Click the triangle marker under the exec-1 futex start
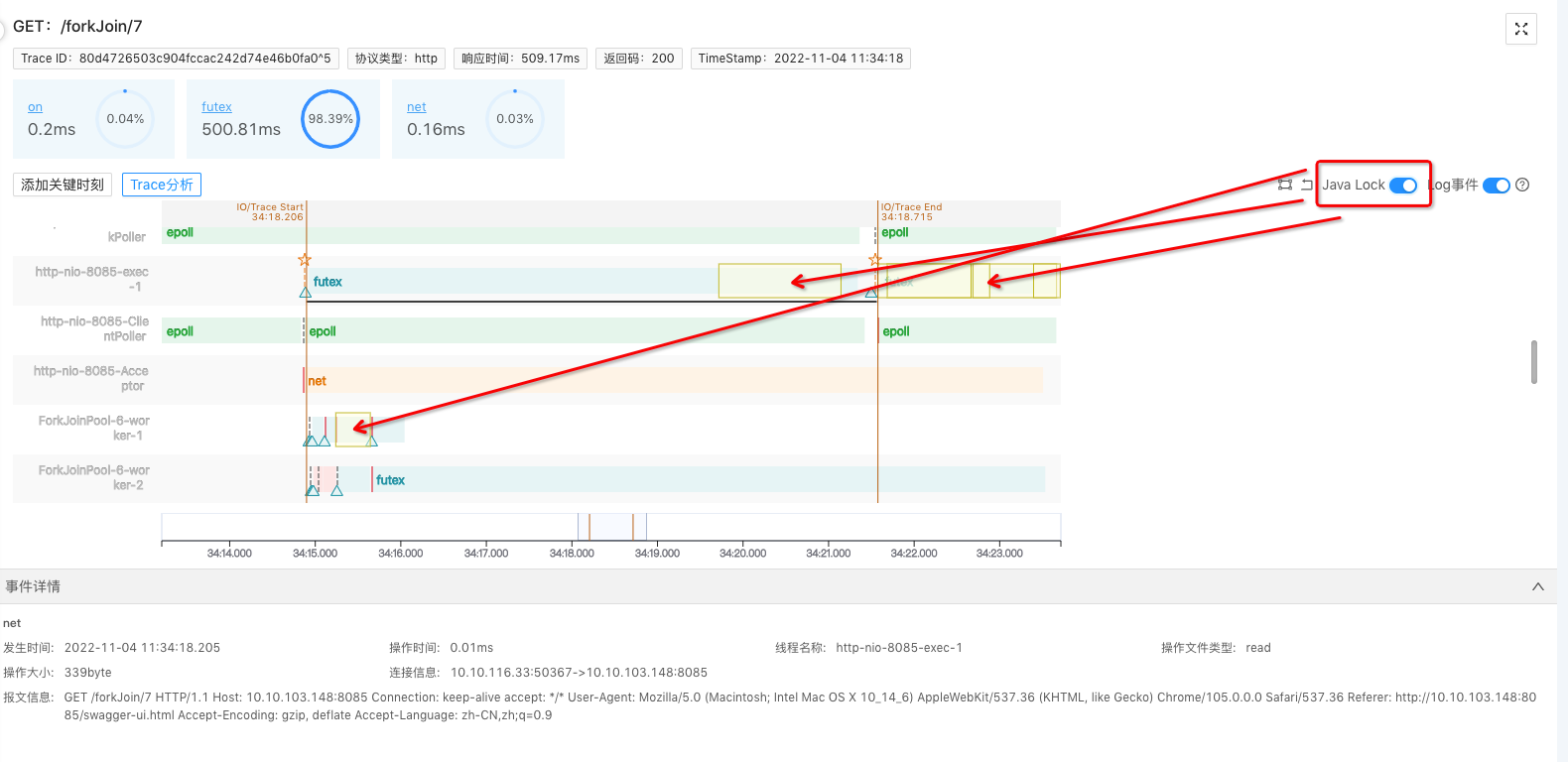This screenshot has height=762, width=1568. coord(306,292)
